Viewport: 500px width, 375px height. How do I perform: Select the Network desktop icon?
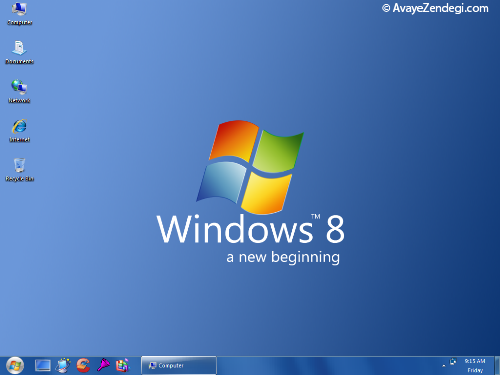(x=19, y=91)
